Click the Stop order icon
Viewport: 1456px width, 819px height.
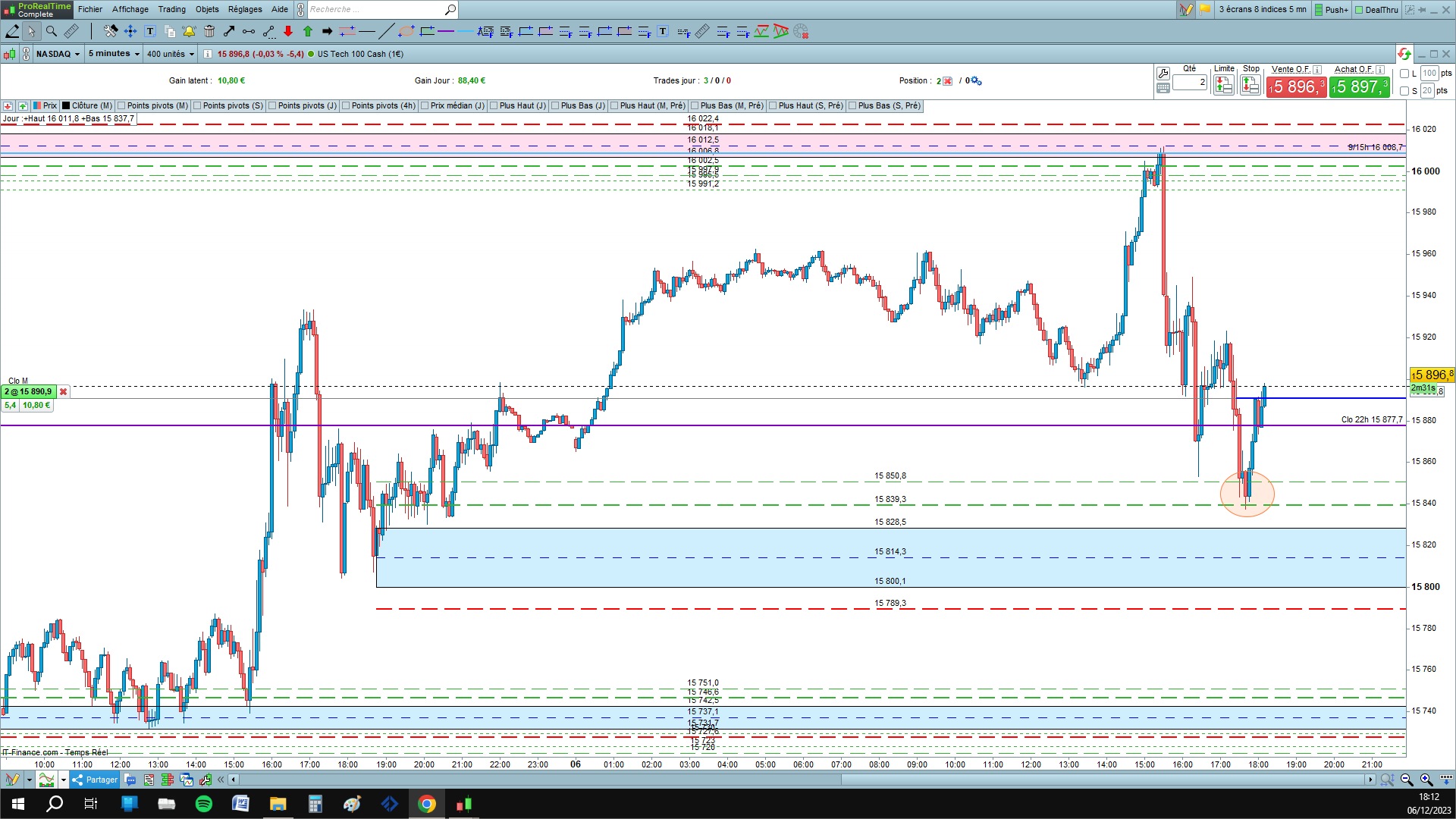(1250, 86)
